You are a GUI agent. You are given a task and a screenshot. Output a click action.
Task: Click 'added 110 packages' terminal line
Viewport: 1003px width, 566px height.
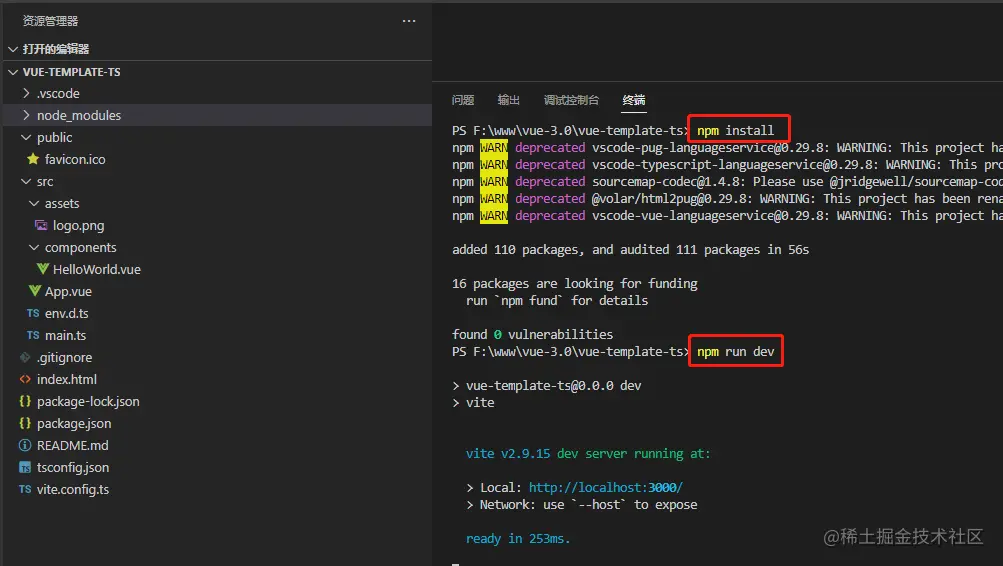click(x=630, y=249)
